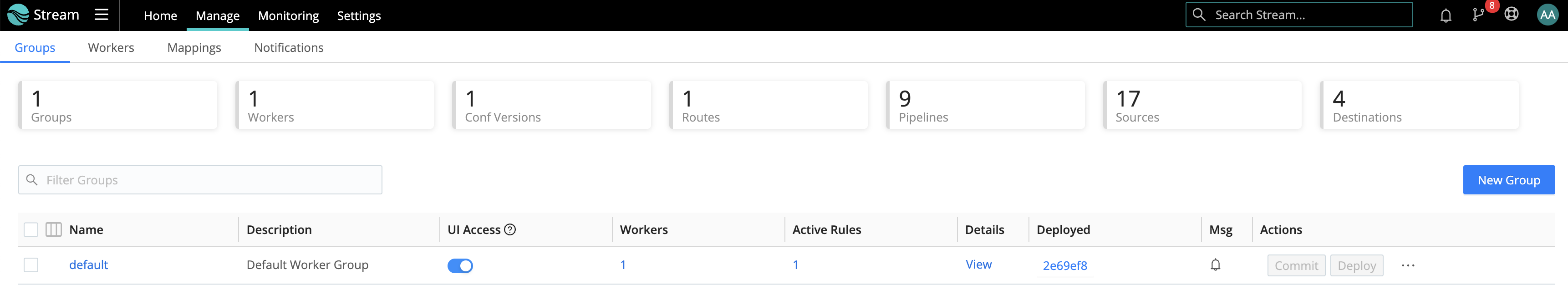This screenshot has height=285, width=1568.
Task: Open the version control icon showing 8 changes
Action: coord(1478,15)
